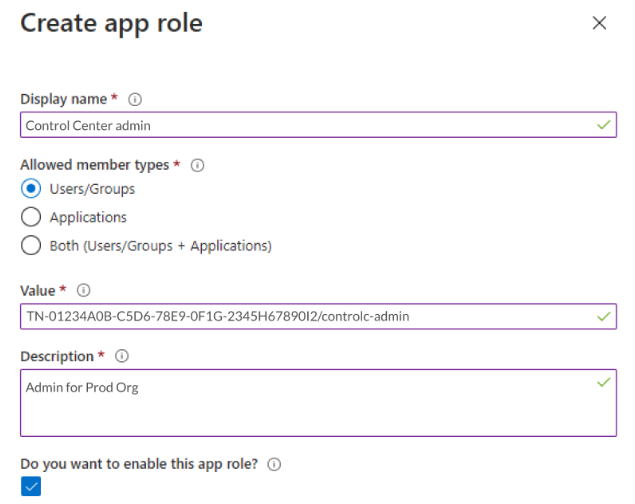Open the Allowed member types info icon
The image size is (635, 504).
click(x=197, y=165)
